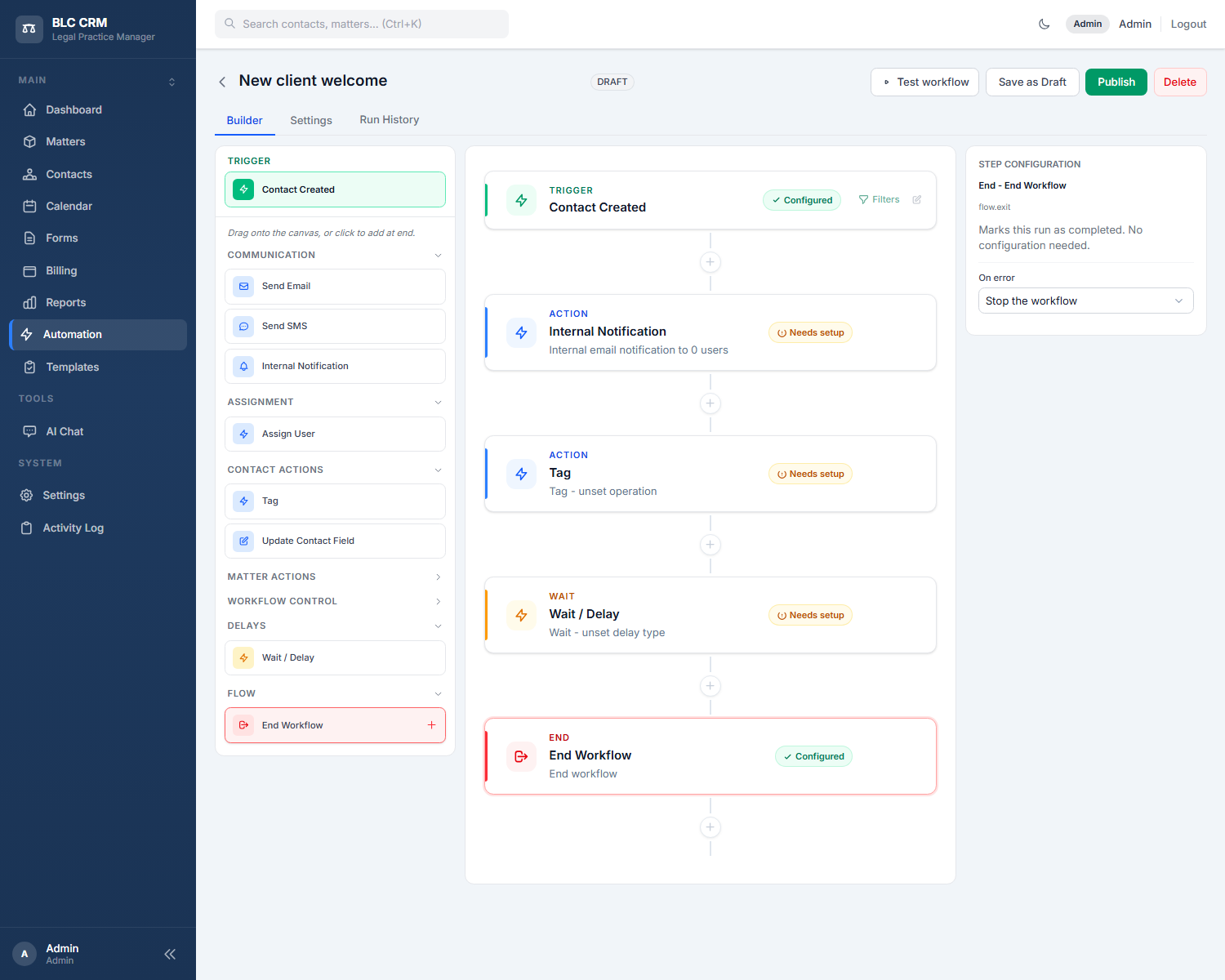The image size is (1225, 980).
Task: Open system Settings gear in sidebar
Action: pyautogui.click(x=27, y=496)
